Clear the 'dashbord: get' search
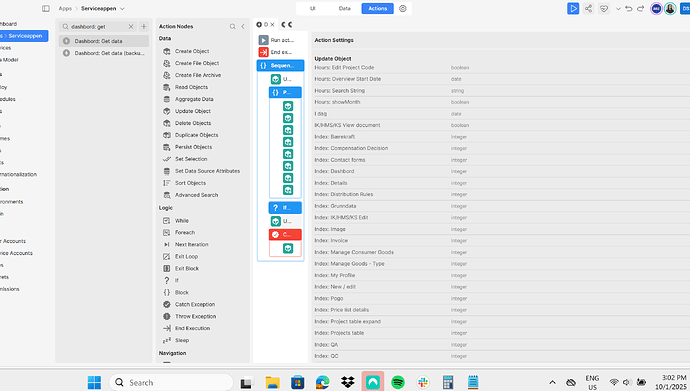The width and height of the screenshot is (690, 391). [x=131, y=26]
